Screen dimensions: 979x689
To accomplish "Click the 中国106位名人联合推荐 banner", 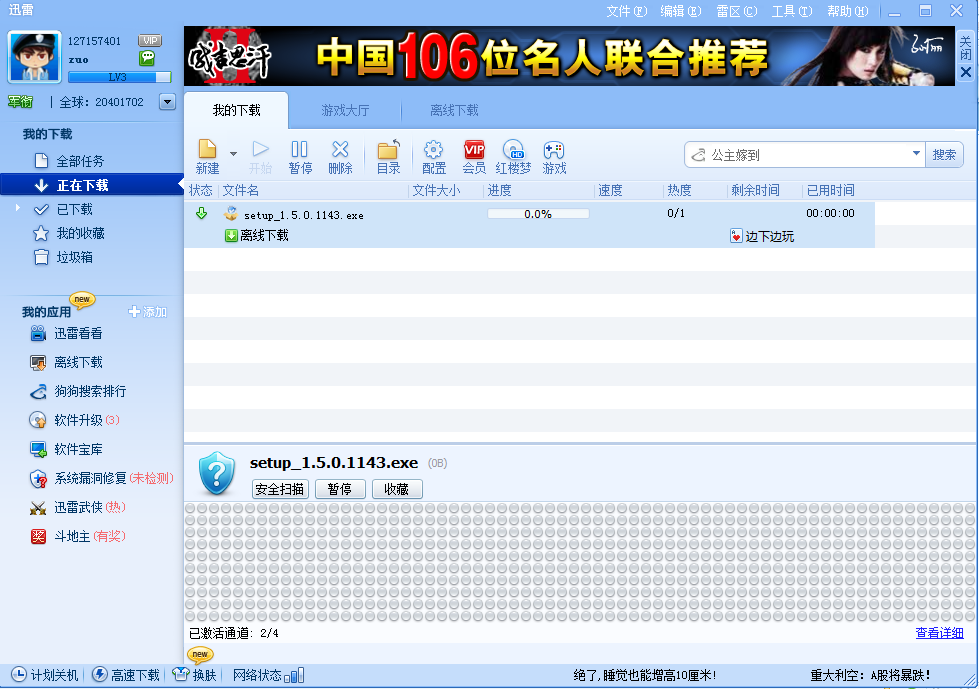I will click(569, 56).
